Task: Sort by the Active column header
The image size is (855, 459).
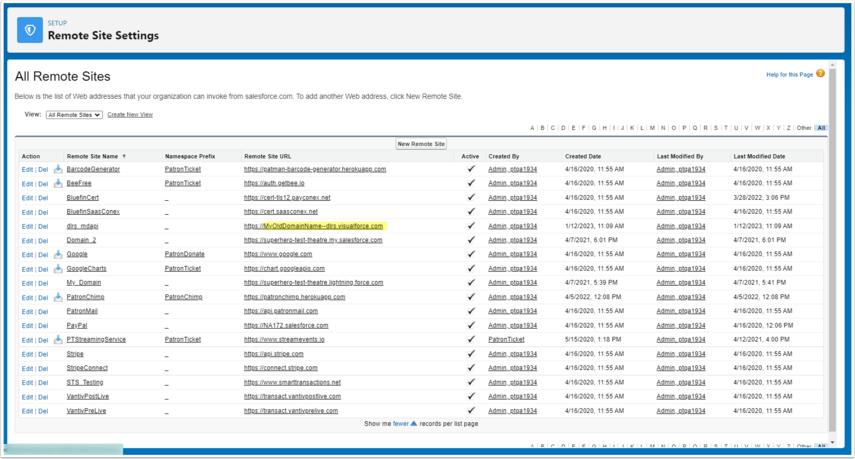Action: [x=470, y=156]
